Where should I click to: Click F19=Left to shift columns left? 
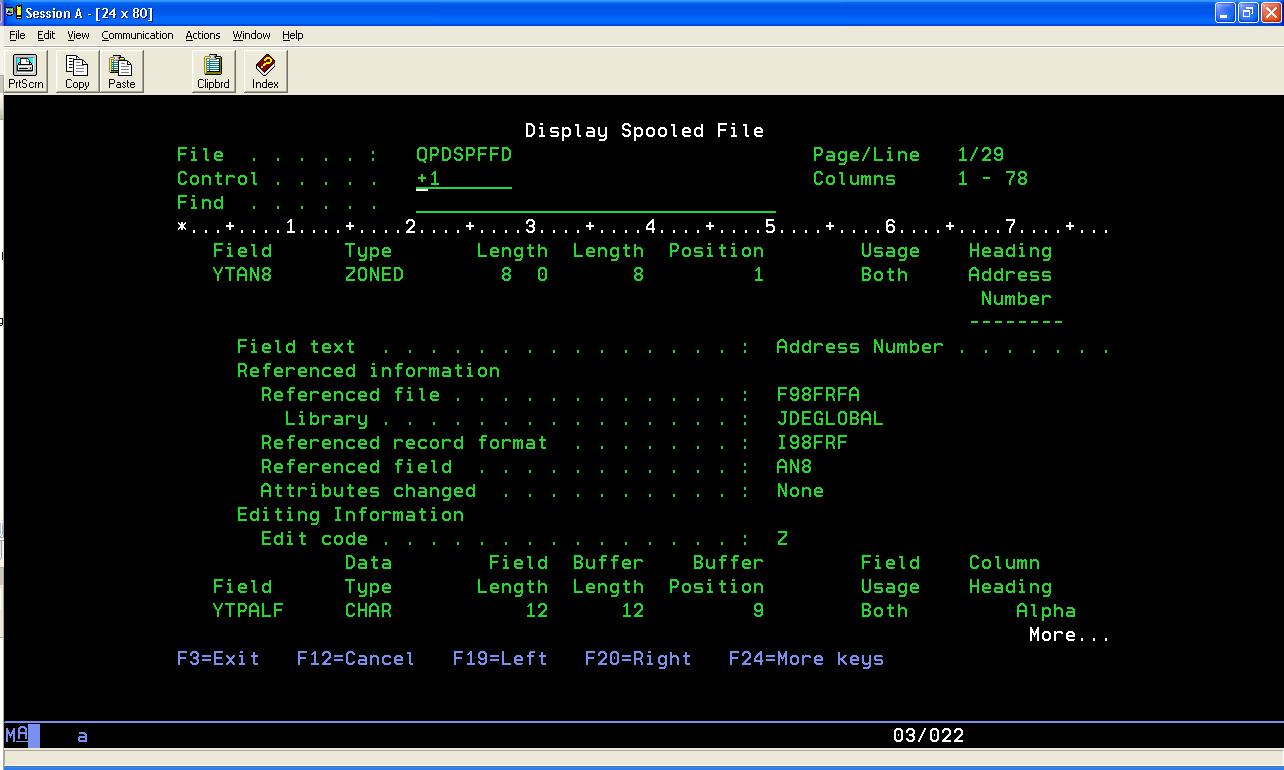pos(500,658)
